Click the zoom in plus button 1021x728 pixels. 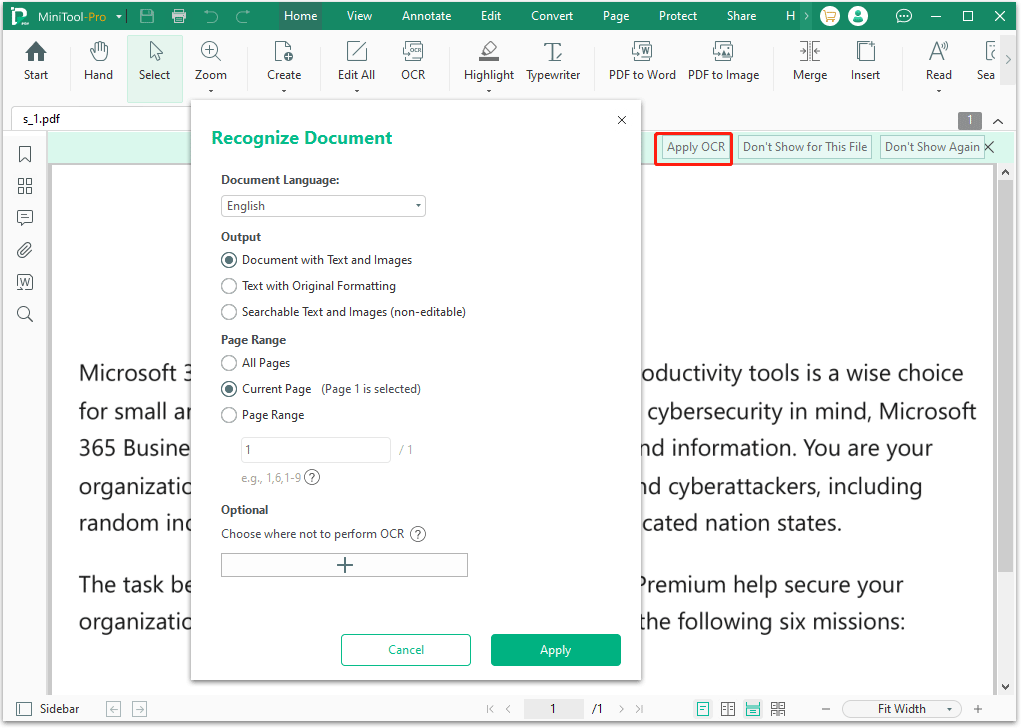(x=977, y=709)
